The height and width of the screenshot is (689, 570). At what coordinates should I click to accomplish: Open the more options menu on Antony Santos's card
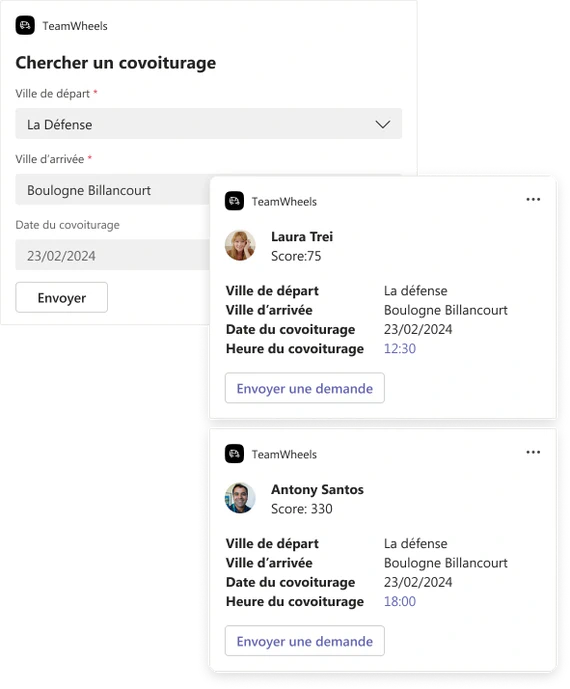coord(533,452)
